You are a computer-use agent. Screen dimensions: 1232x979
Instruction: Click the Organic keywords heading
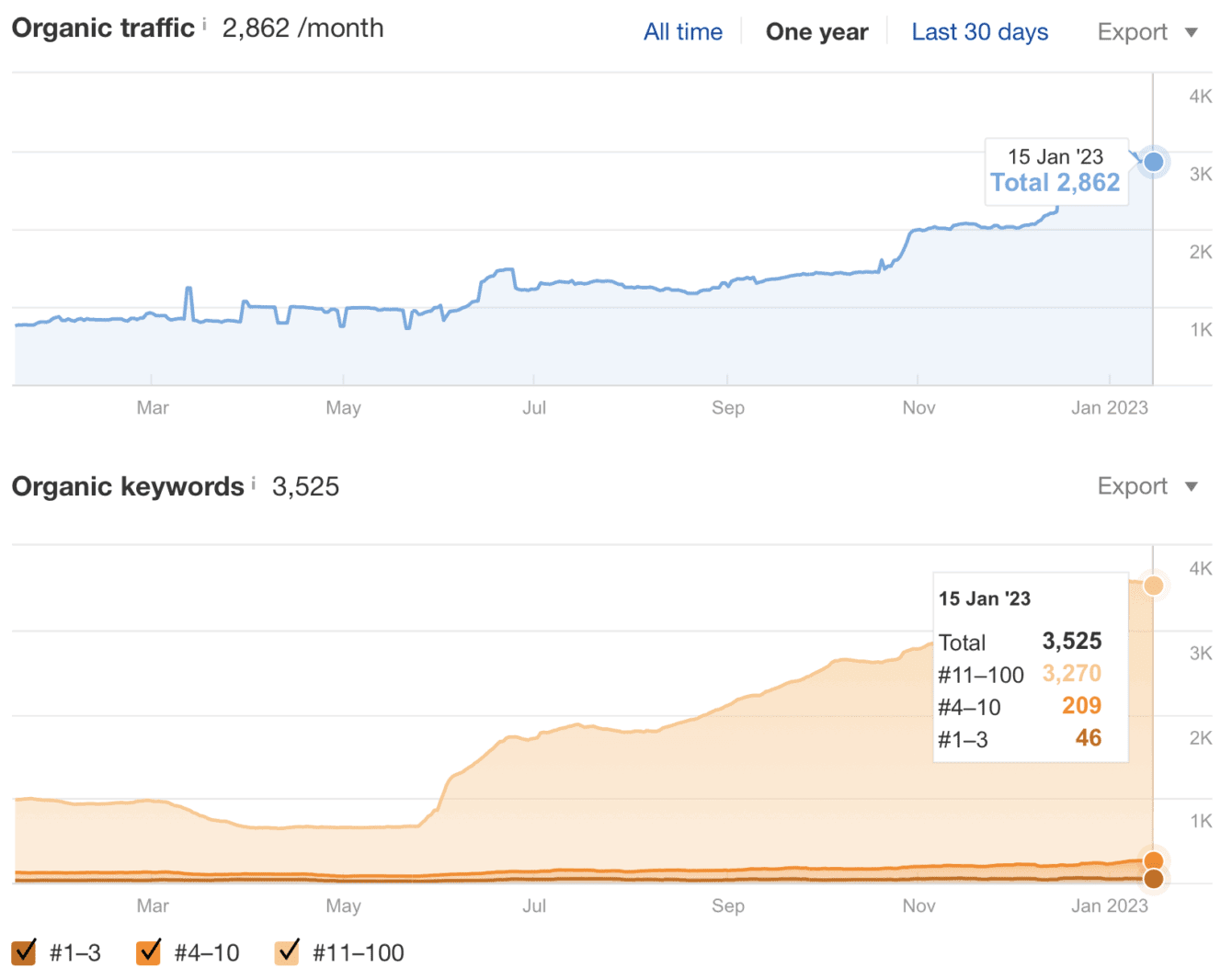click(x=128, y=486)
